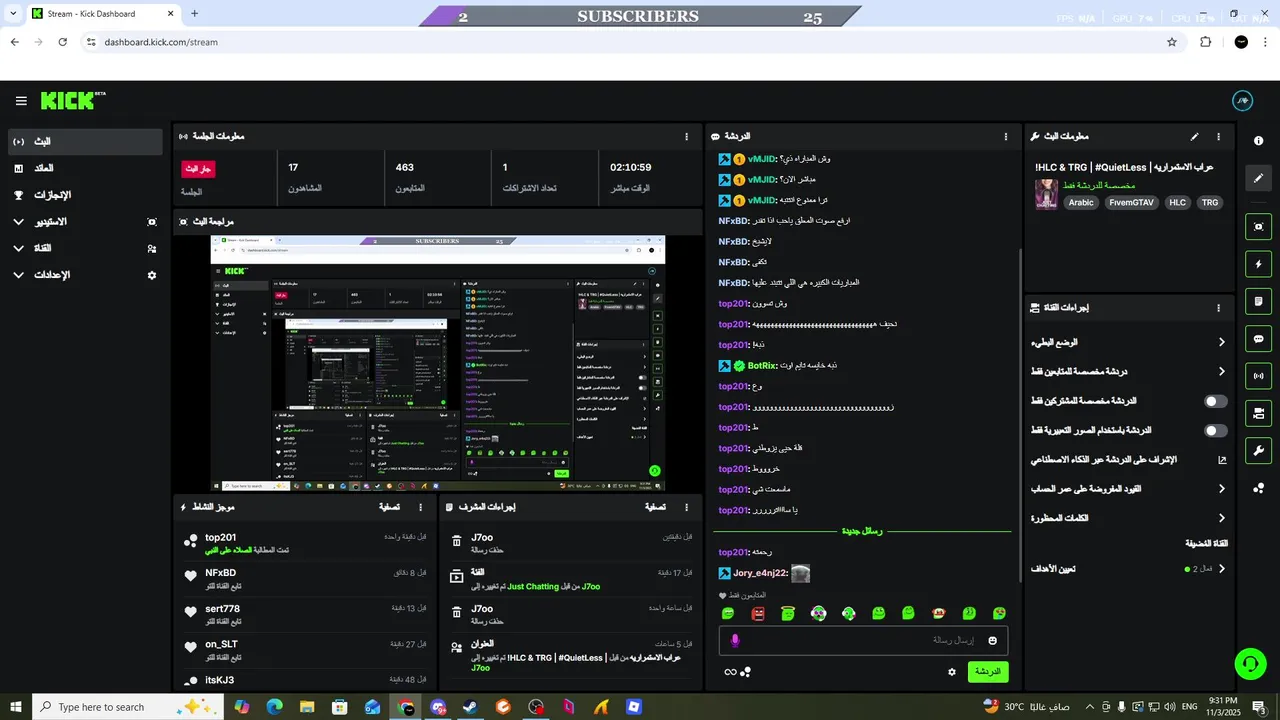Open the green support headset bubble
This screenshot has height=720, width=1280.
[1249, 663]
